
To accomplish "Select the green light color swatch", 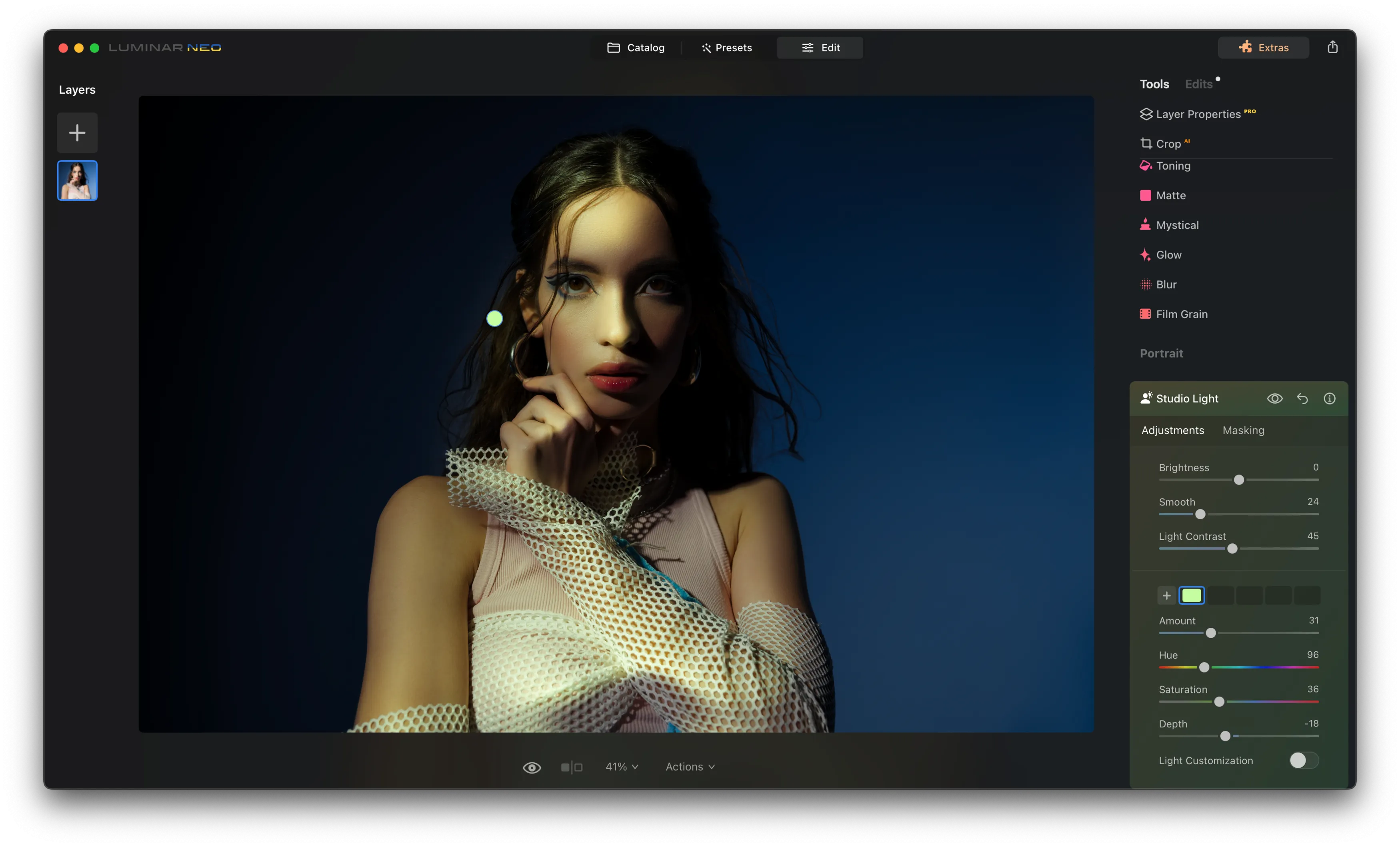I will click(1192, 595).
